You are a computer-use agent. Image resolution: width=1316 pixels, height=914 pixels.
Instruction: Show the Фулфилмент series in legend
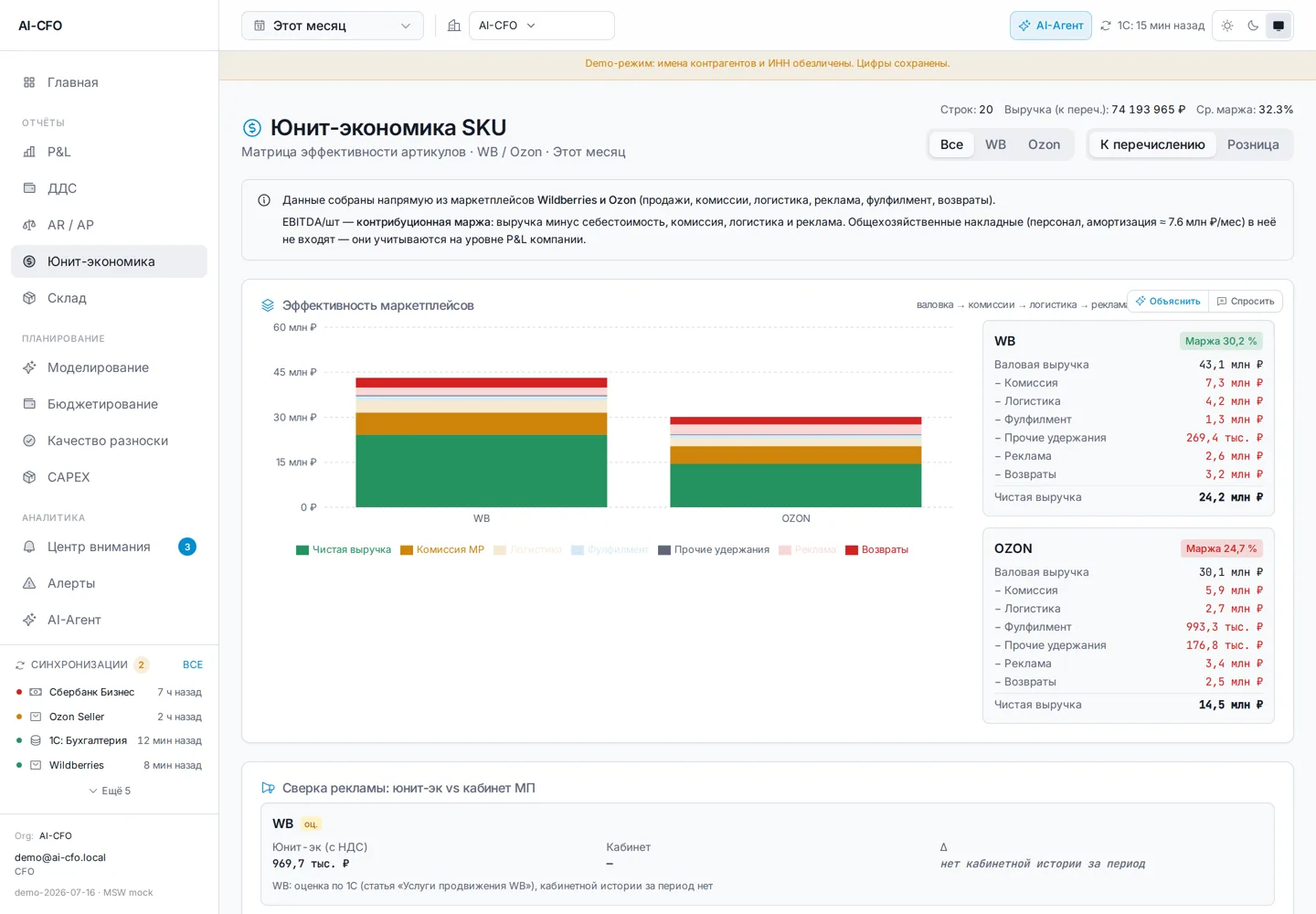[610, 550]
